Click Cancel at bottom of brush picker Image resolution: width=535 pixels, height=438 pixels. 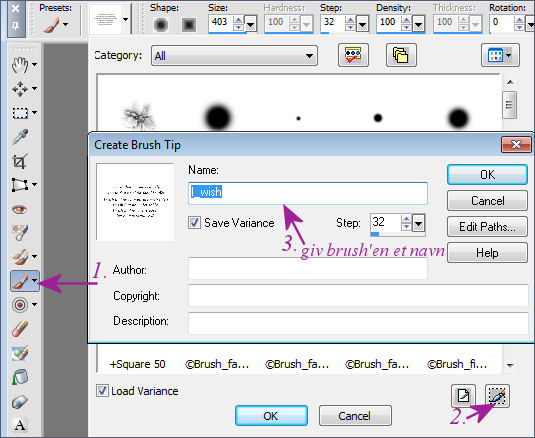(355, 416)
